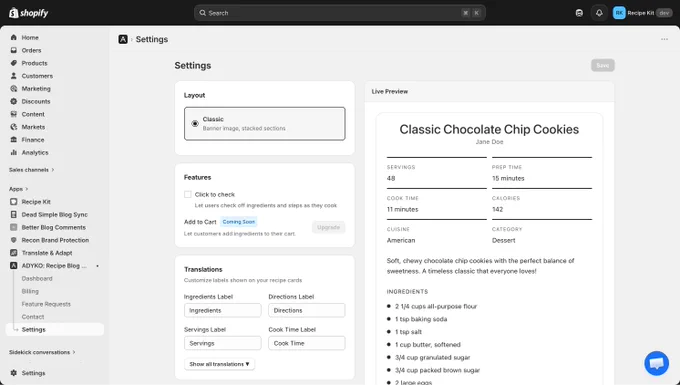Click the Classic Chocolate Chip Cookies preview title
The height and width of the screenshot is (385, 680).
[x=489, y=130]
